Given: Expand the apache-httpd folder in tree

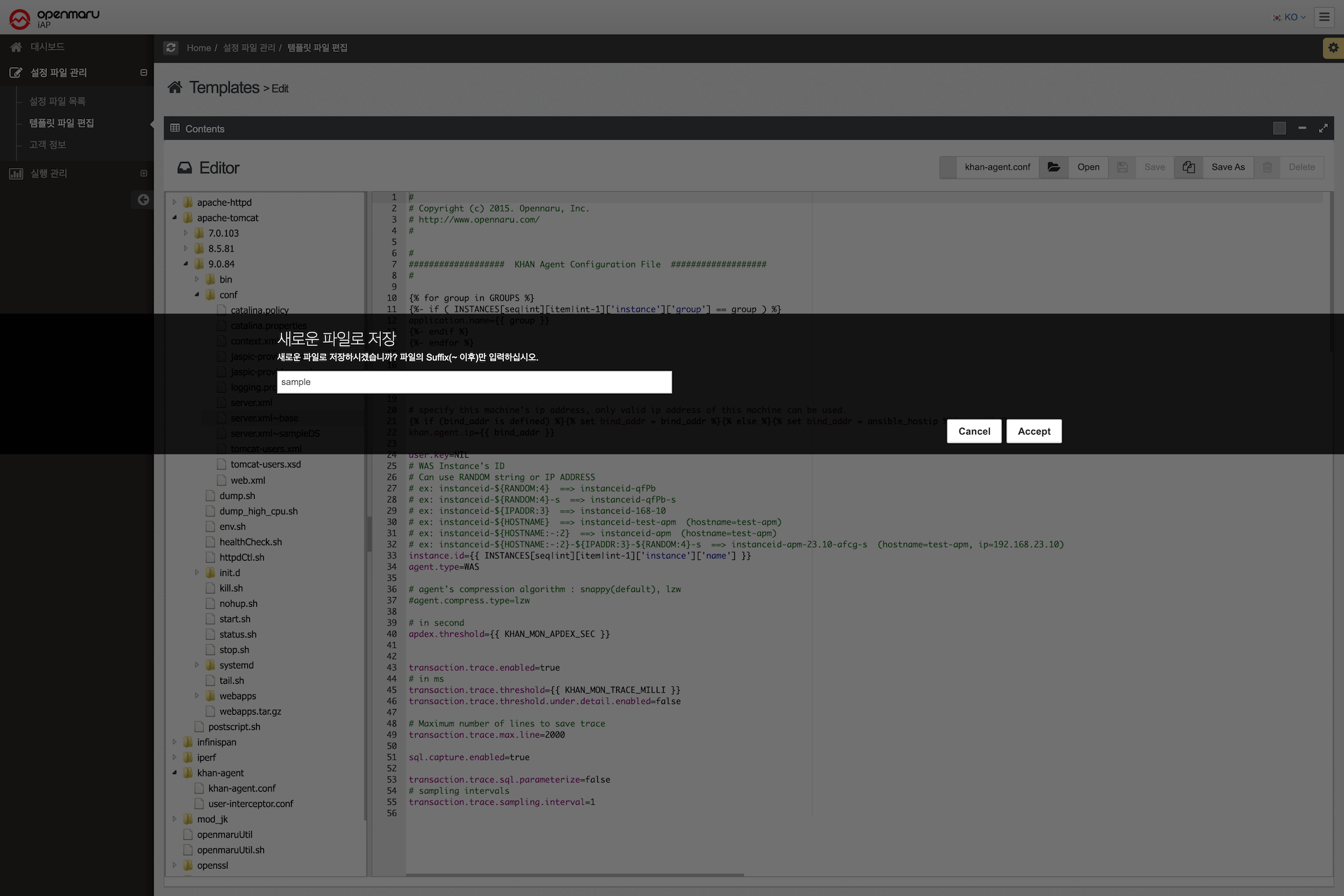Looking at the screenshot, I should click(x=175, y=202).
